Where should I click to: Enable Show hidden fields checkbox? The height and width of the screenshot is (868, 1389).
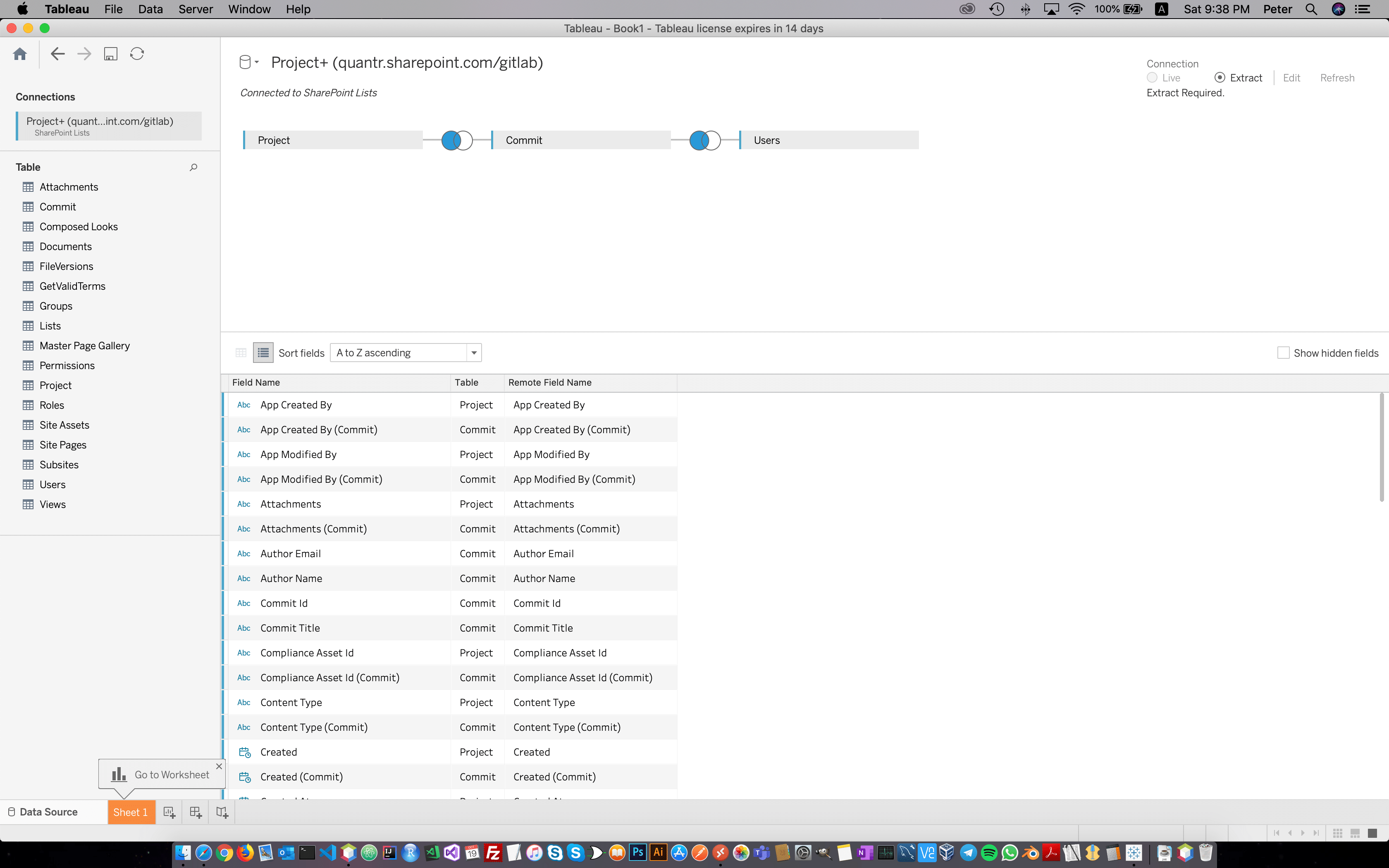click(x=1284, y=353)
